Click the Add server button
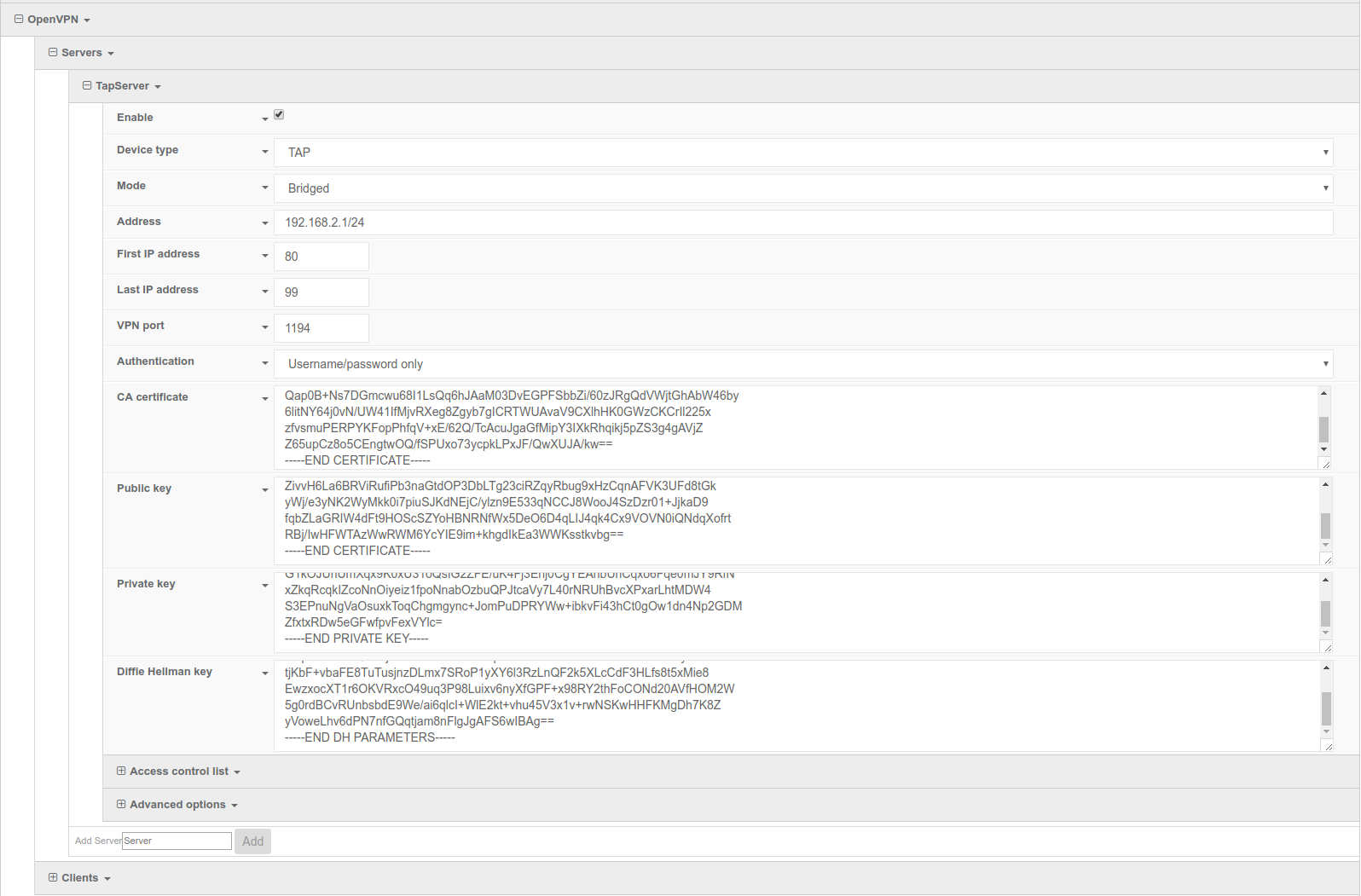 (252, 841)
